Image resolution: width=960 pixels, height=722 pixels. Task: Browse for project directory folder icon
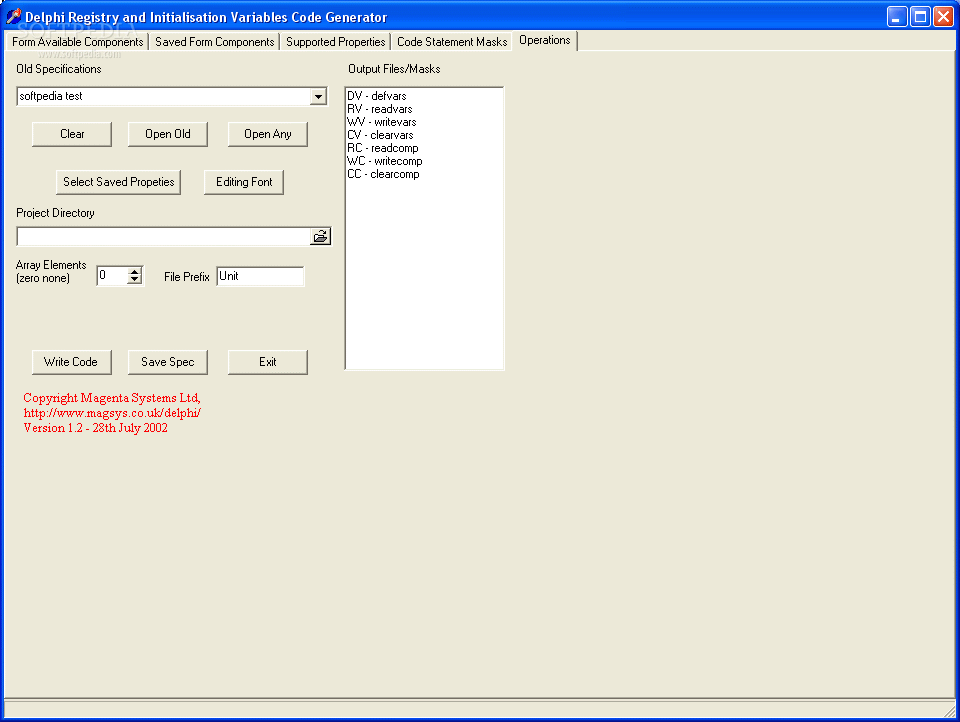pyautogui.click(x=320, y=236)
